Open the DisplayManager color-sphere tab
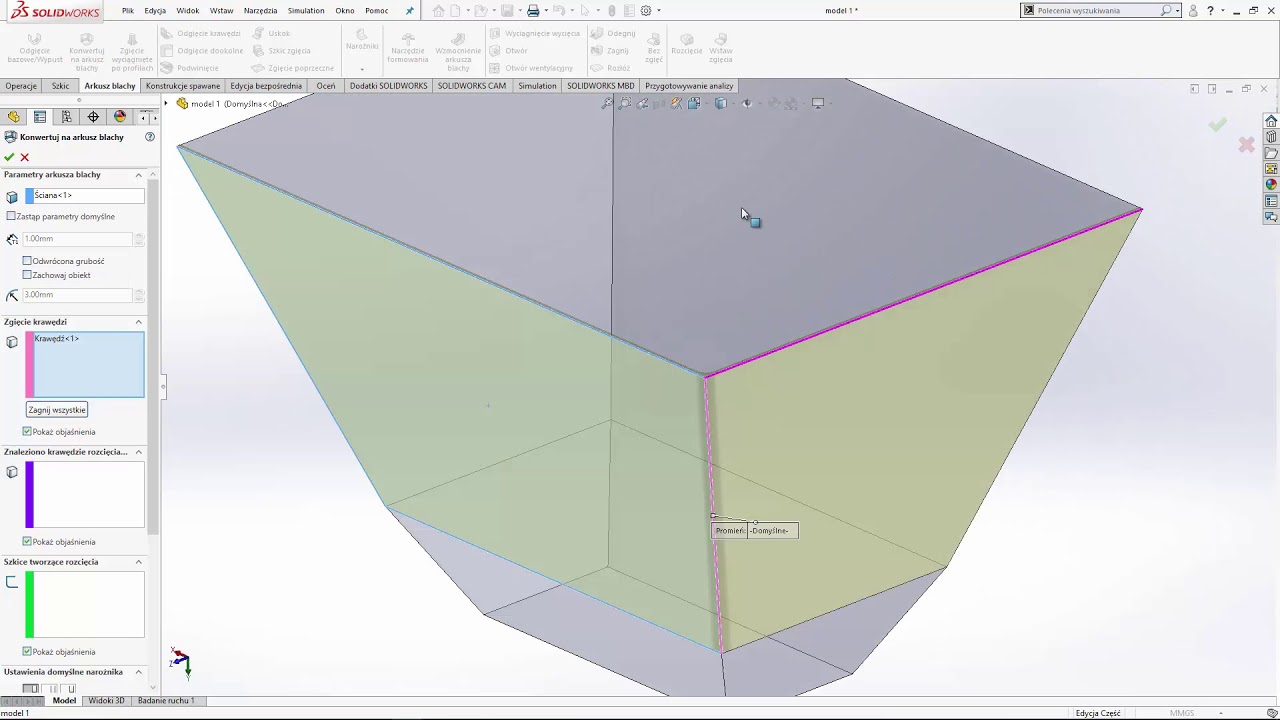Viewport: 1280px width, 720px height. [120, 117]
